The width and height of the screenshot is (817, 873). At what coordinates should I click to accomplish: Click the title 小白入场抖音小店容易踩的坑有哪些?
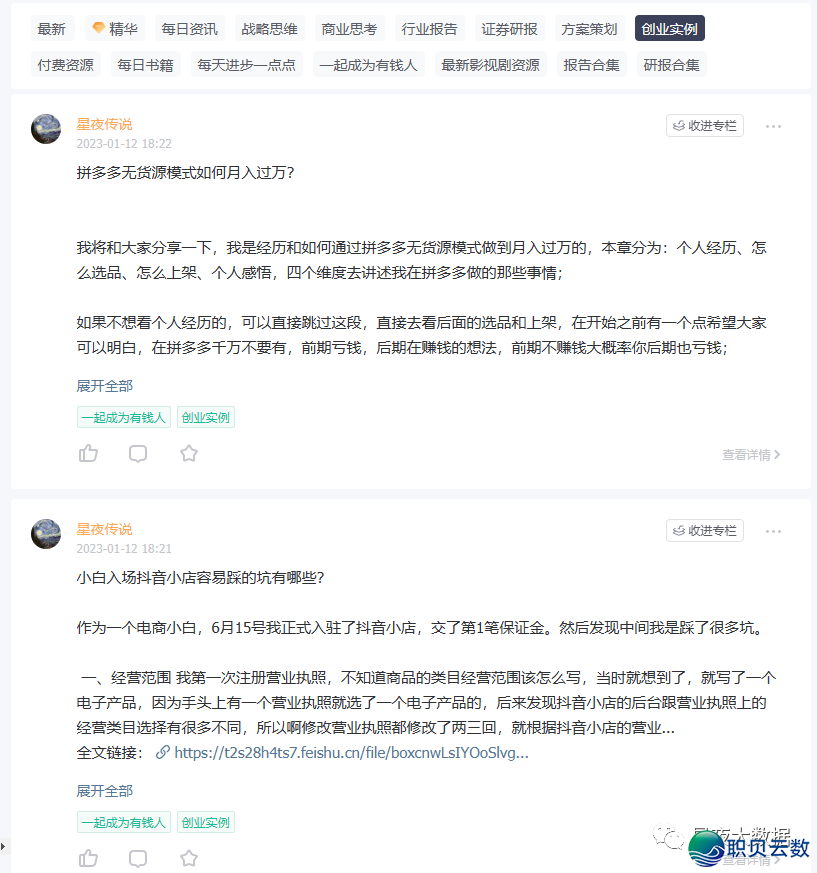click(x=200, y=577)
